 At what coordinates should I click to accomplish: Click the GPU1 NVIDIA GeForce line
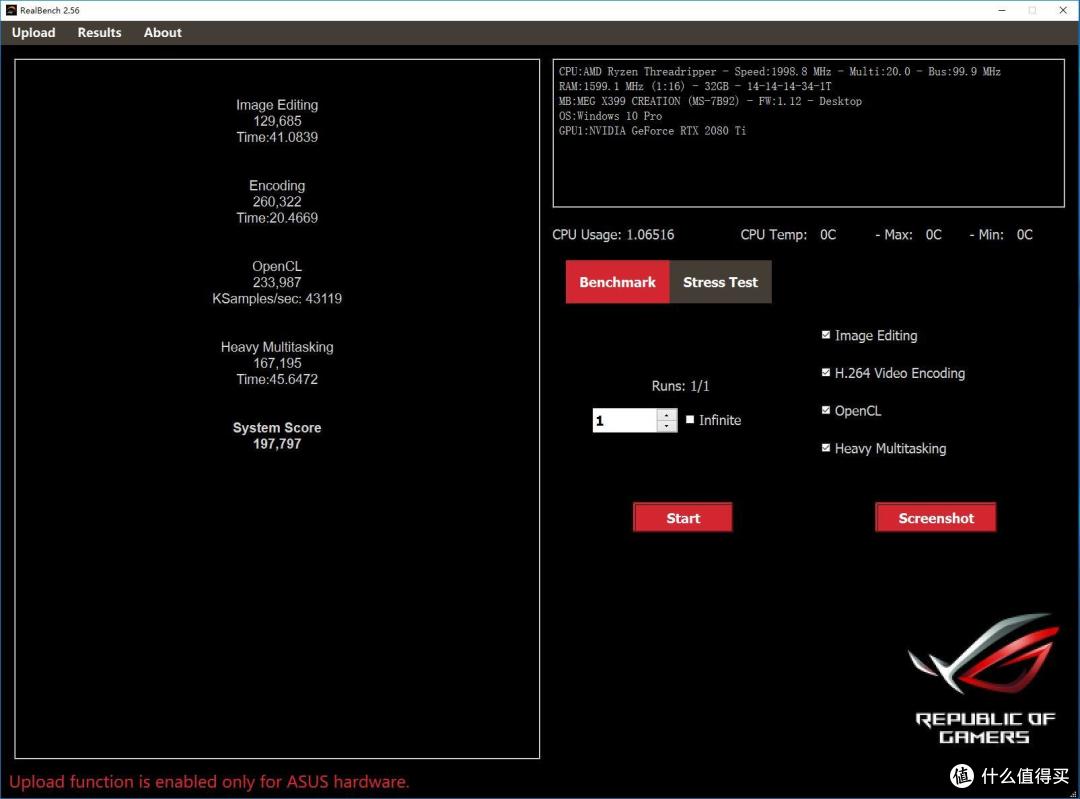tap(652, 131)
